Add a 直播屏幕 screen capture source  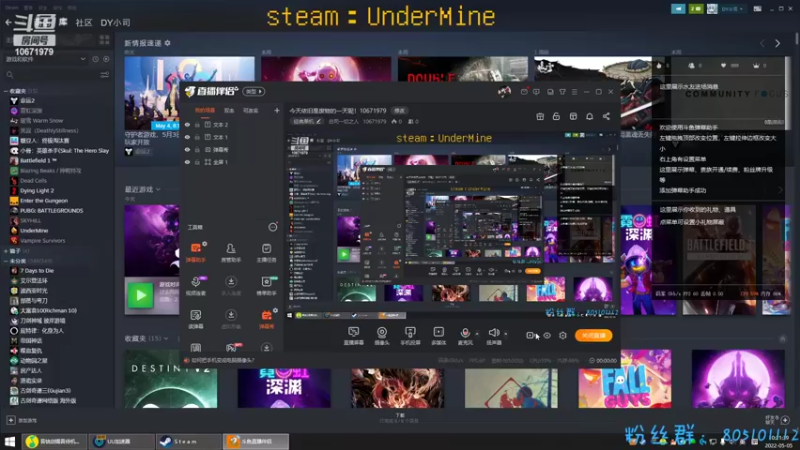click(x=354, y=336)
